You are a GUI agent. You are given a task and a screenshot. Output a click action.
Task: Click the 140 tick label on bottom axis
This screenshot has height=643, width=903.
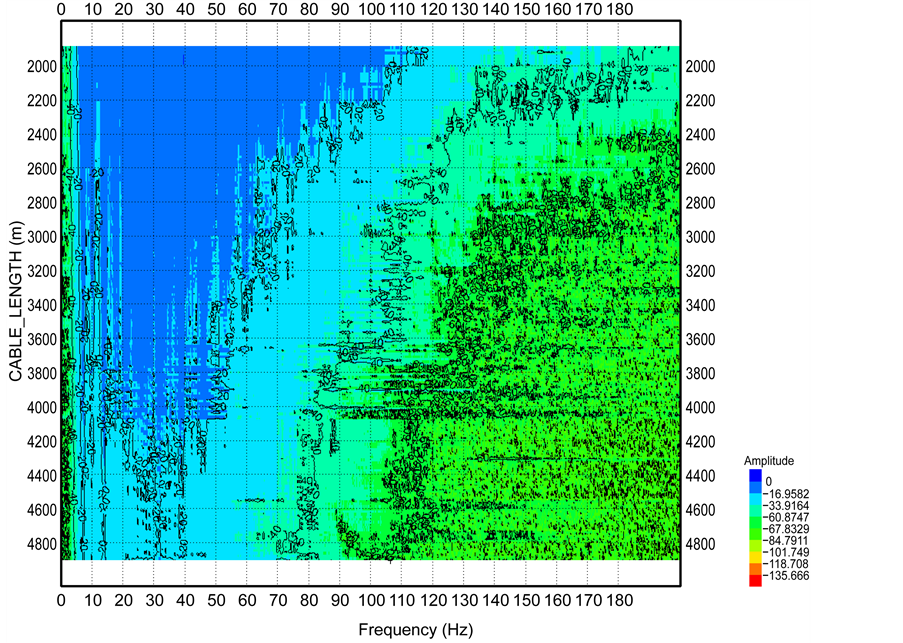pyautogui.click(x=495, y=601)
